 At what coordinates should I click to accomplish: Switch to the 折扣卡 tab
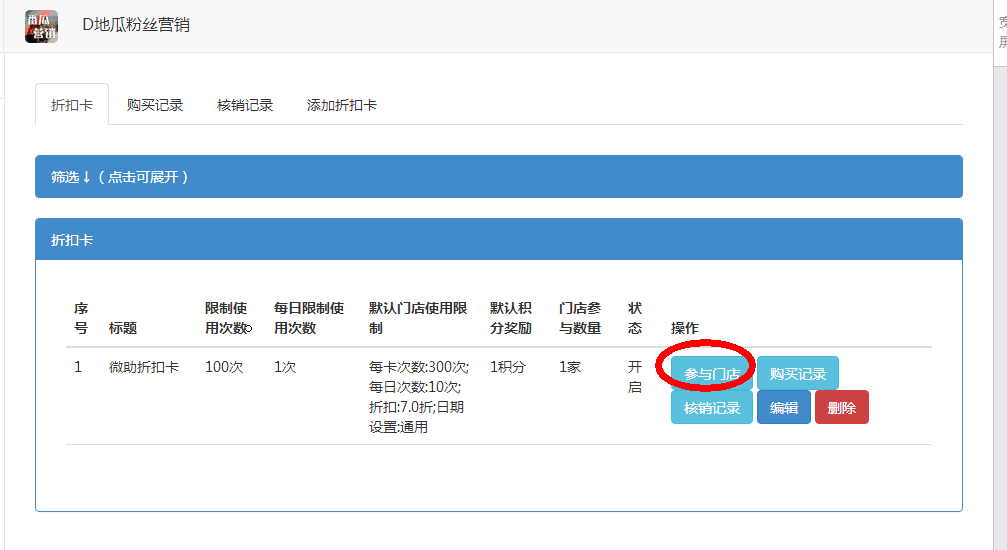pyautogui.click(x=72, y=105)
